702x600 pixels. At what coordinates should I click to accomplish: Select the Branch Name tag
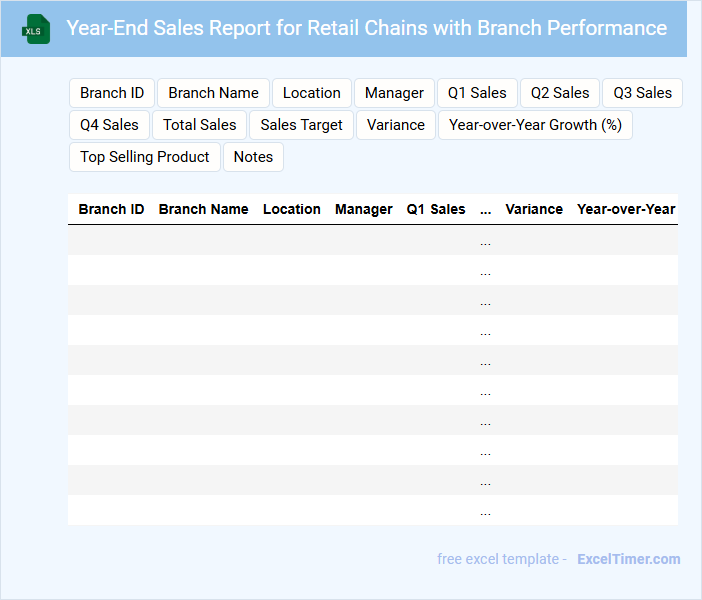click(x=213, y=93)
